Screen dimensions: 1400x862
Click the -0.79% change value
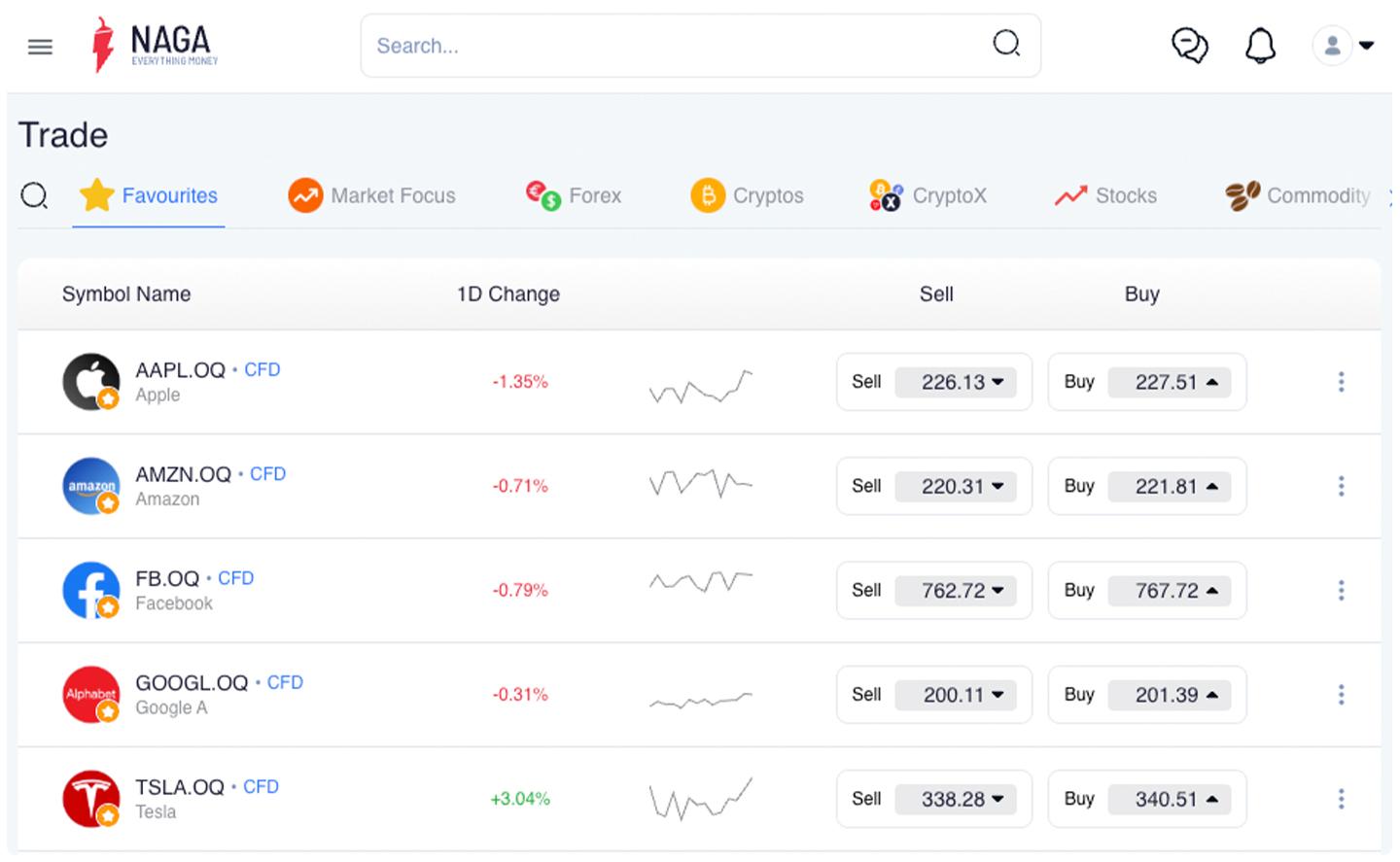pos(520,590)
